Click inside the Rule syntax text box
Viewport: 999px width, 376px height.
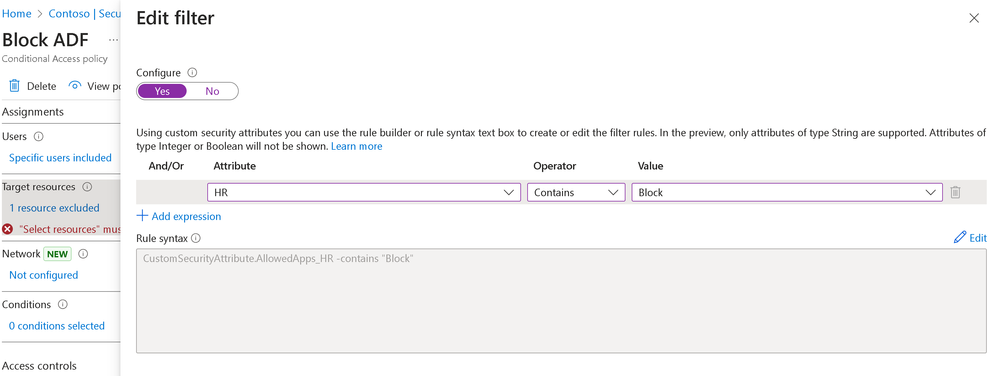[x=561, y=300]
